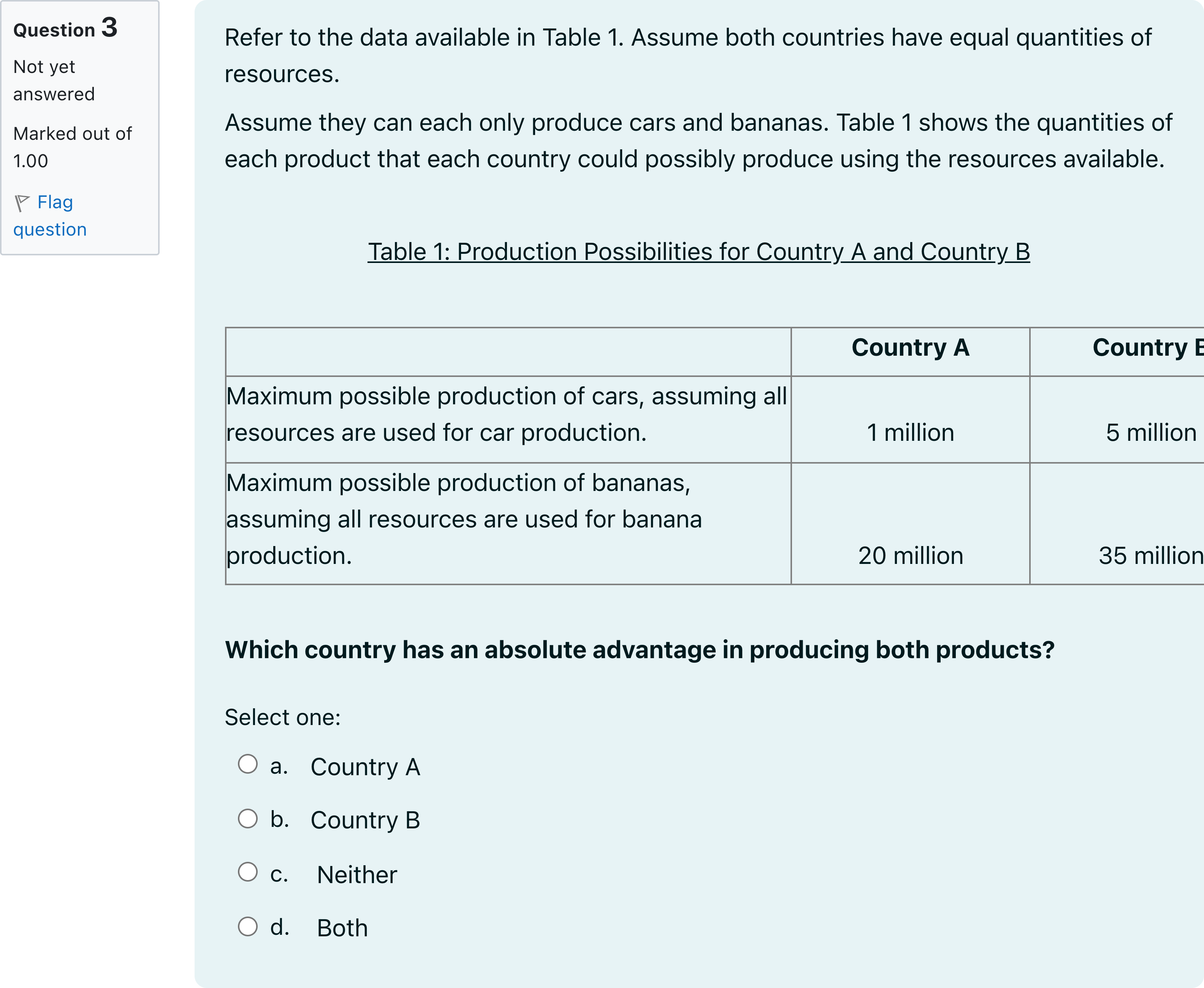Click the Neither answer label
The image size is (1204, 988).
(357, 875)
